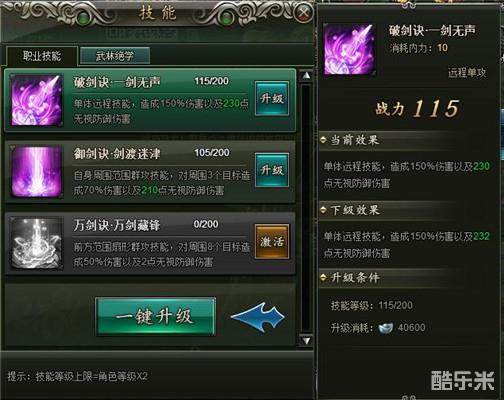This screenshot has width=504, height=400.
Task: Upgrade the 破剑诀·一剑无声 skill with 升级
Action: point(272,98)
